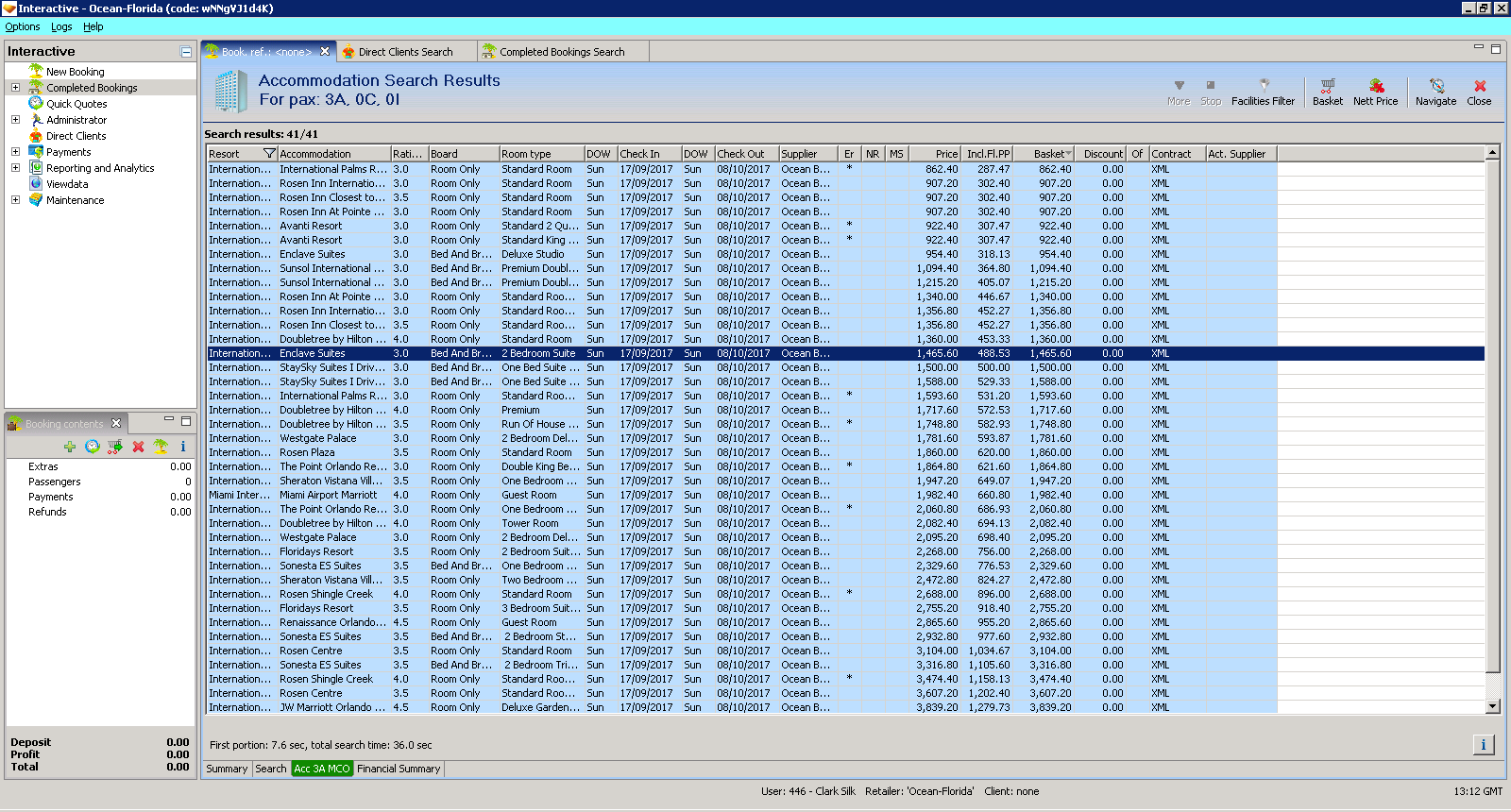Click the Quick Quotes clock icon
Viewport: 1511px width, 812px height.
(36, 103)
